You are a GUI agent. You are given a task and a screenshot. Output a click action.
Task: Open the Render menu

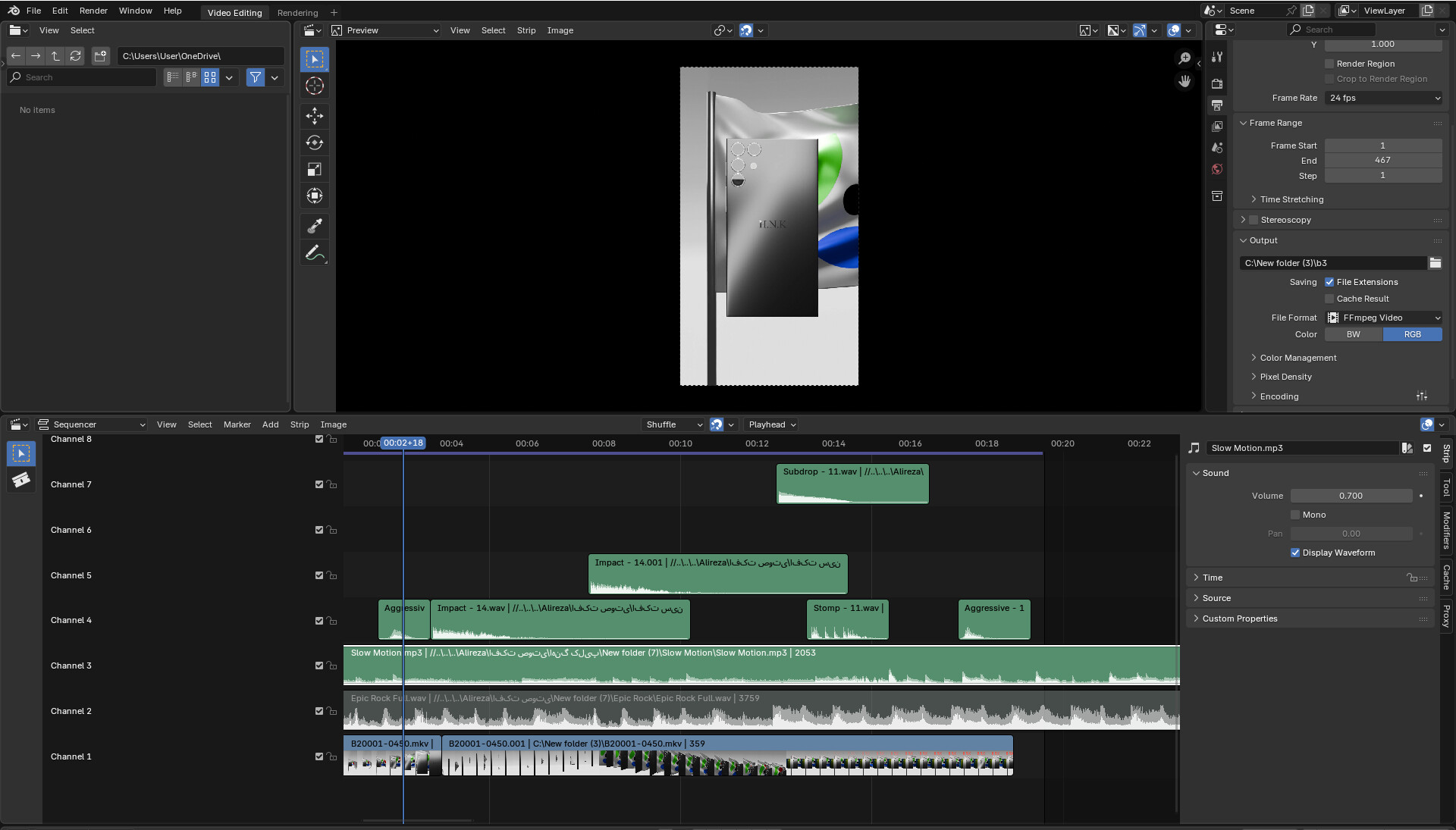tap(93, 11)
